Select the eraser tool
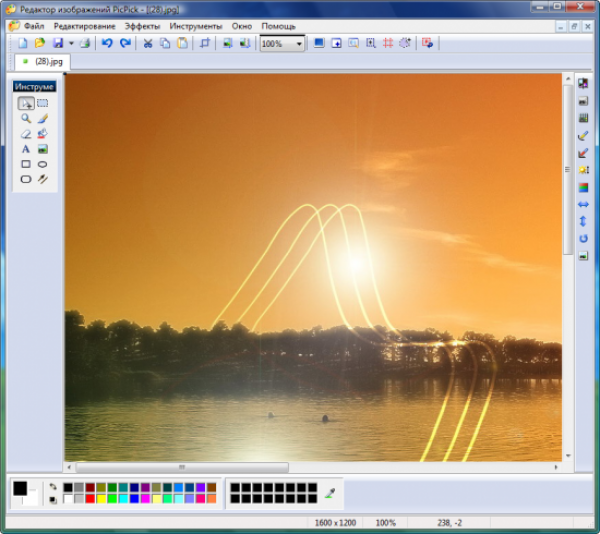Viewport: 600px width, 534px height. [26, 134]
